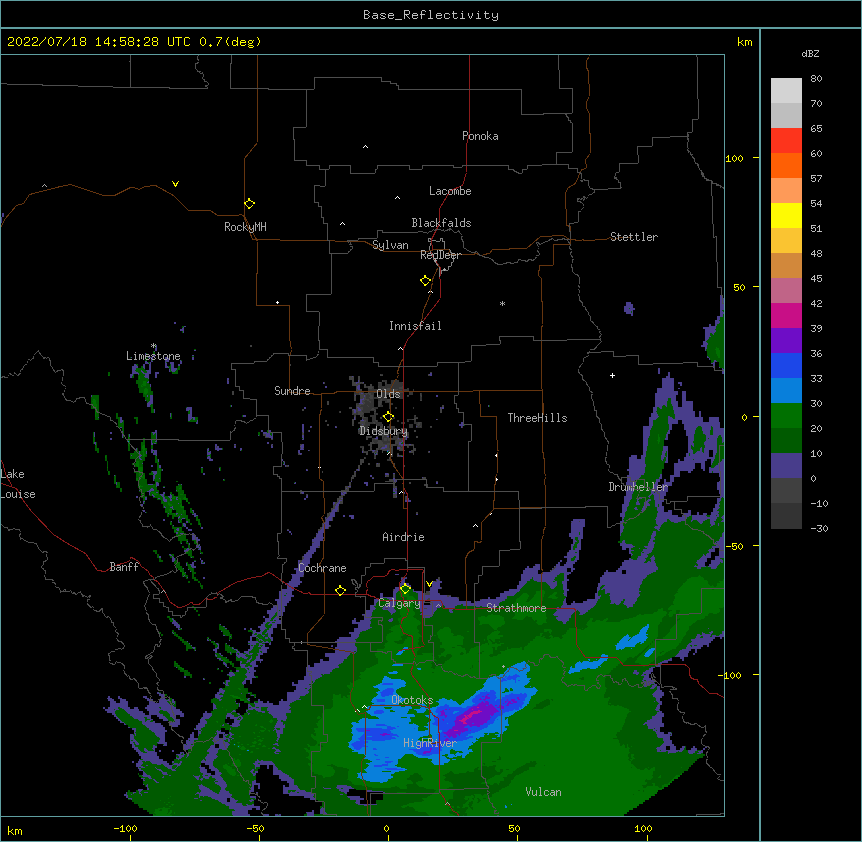Click the Didsbury label

383,431
